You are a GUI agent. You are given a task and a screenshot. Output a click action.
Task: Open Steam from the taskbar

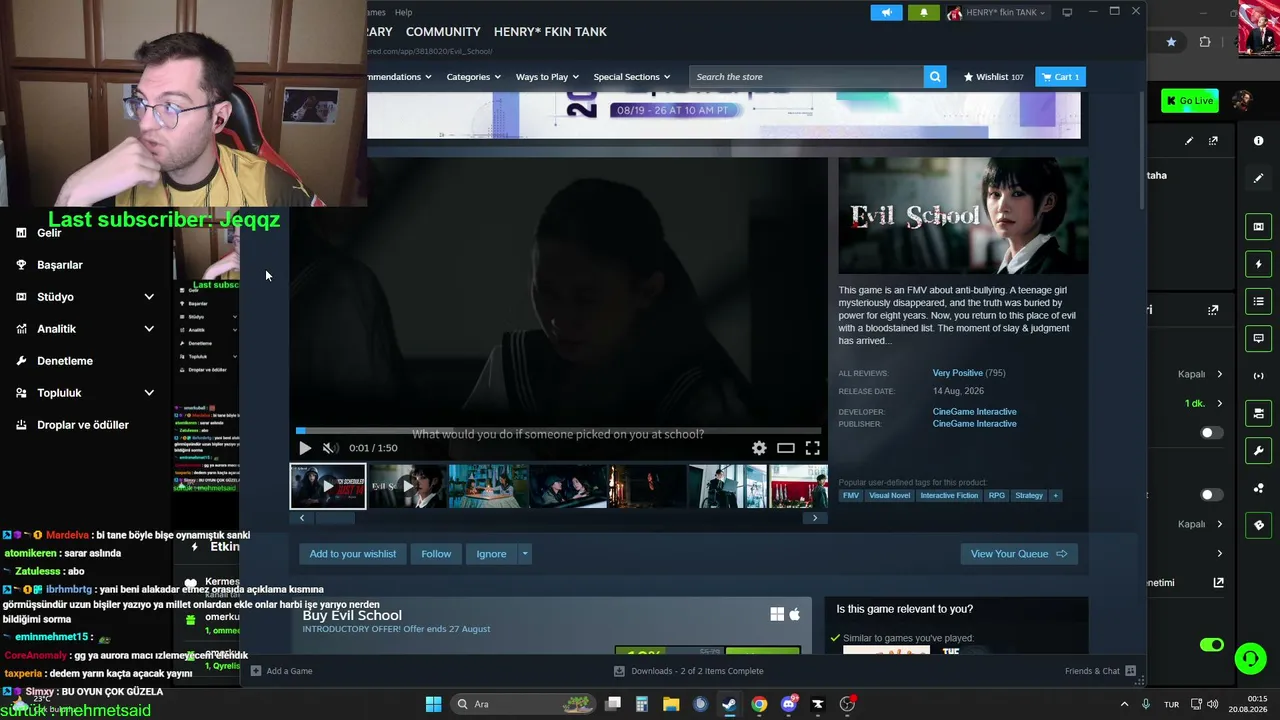click(729, 704)
